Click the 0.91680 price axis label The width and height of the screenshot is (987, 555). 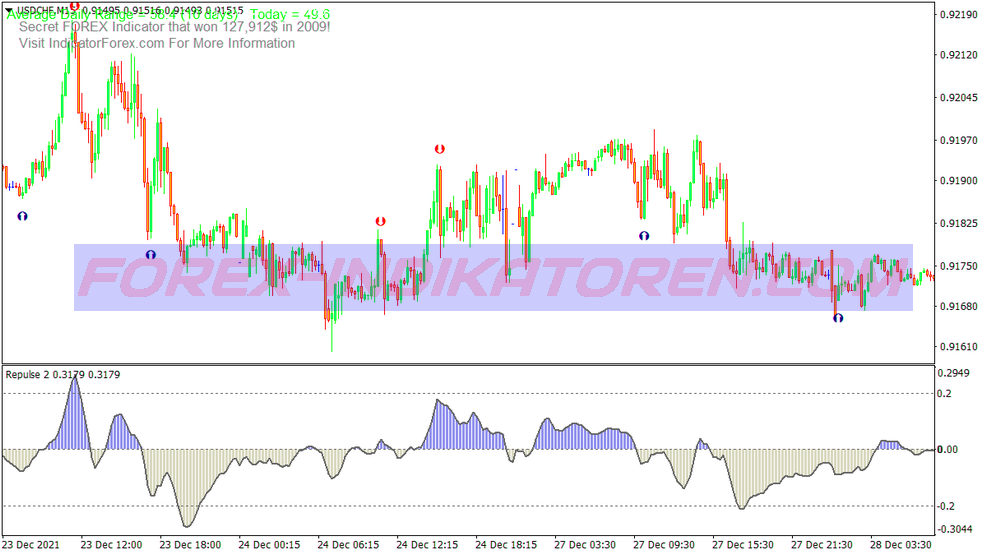pos(959,306)
